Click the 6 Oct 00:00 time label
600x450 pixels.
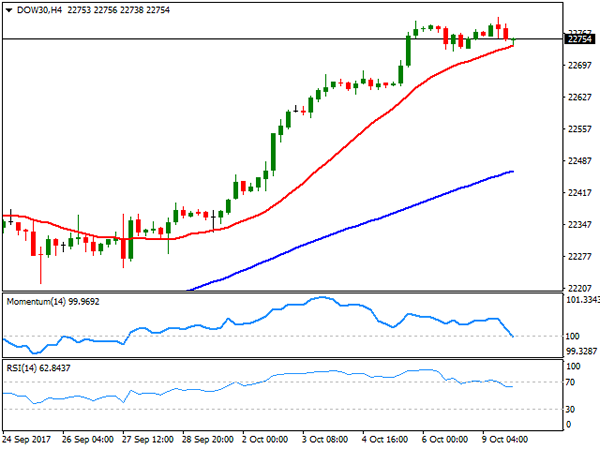(x=445, y=439)
